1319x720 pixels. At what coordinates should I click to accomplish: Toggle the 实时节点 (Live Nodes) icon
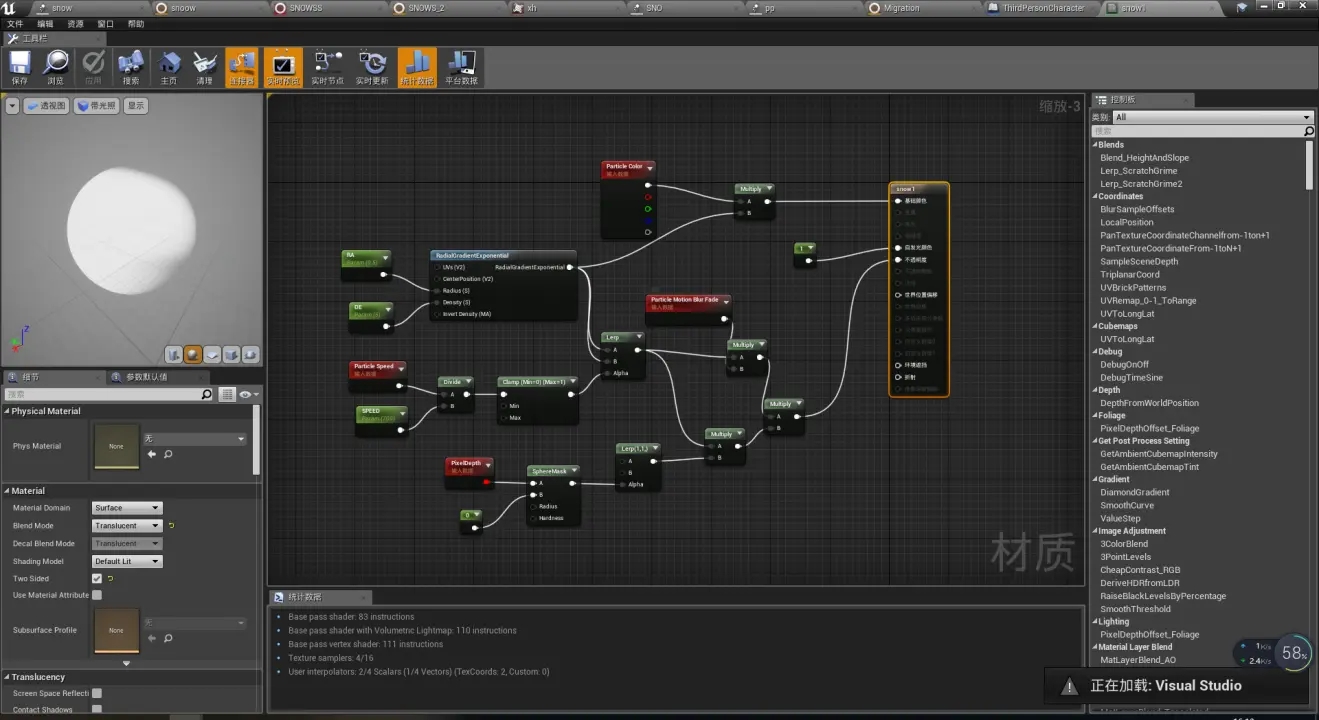point(327,66)
